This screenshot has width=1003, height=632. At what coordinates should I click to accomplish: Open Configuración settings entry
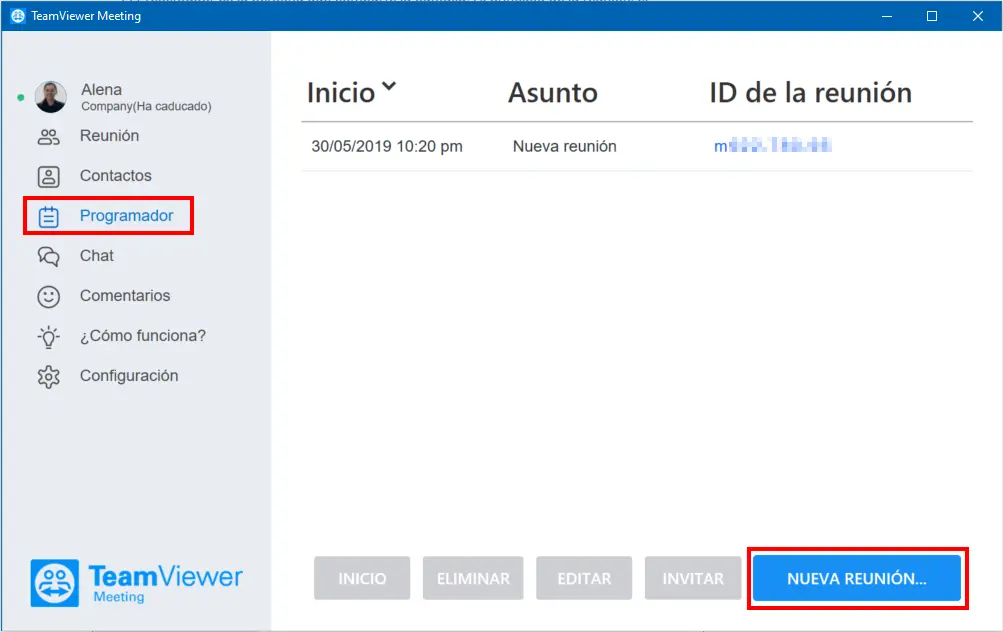[129, 375]
